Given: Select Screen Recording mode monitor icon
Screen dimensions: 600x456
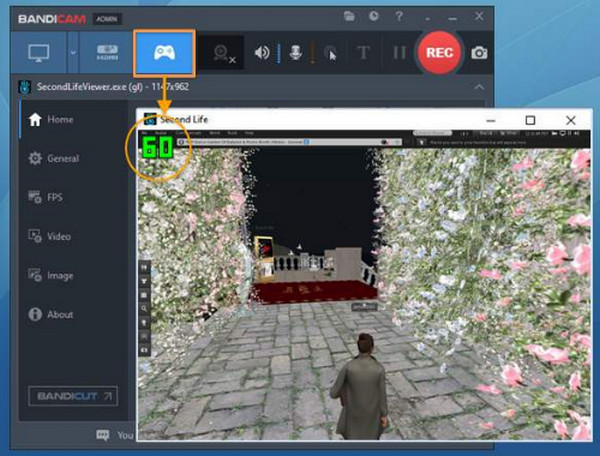Looking at the screenshot, I should pyautogui.click(x=39, y=53).
